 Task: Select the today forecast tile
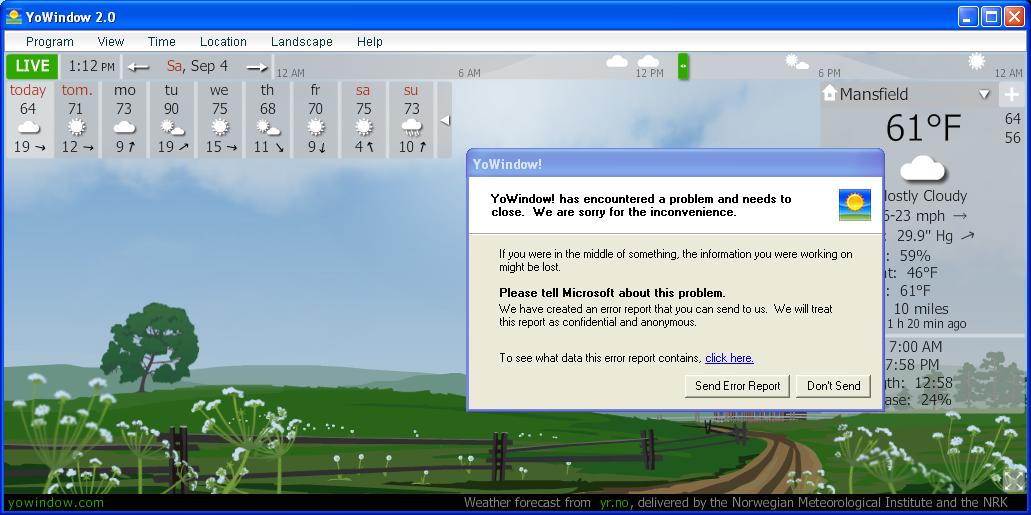point(28,119)
